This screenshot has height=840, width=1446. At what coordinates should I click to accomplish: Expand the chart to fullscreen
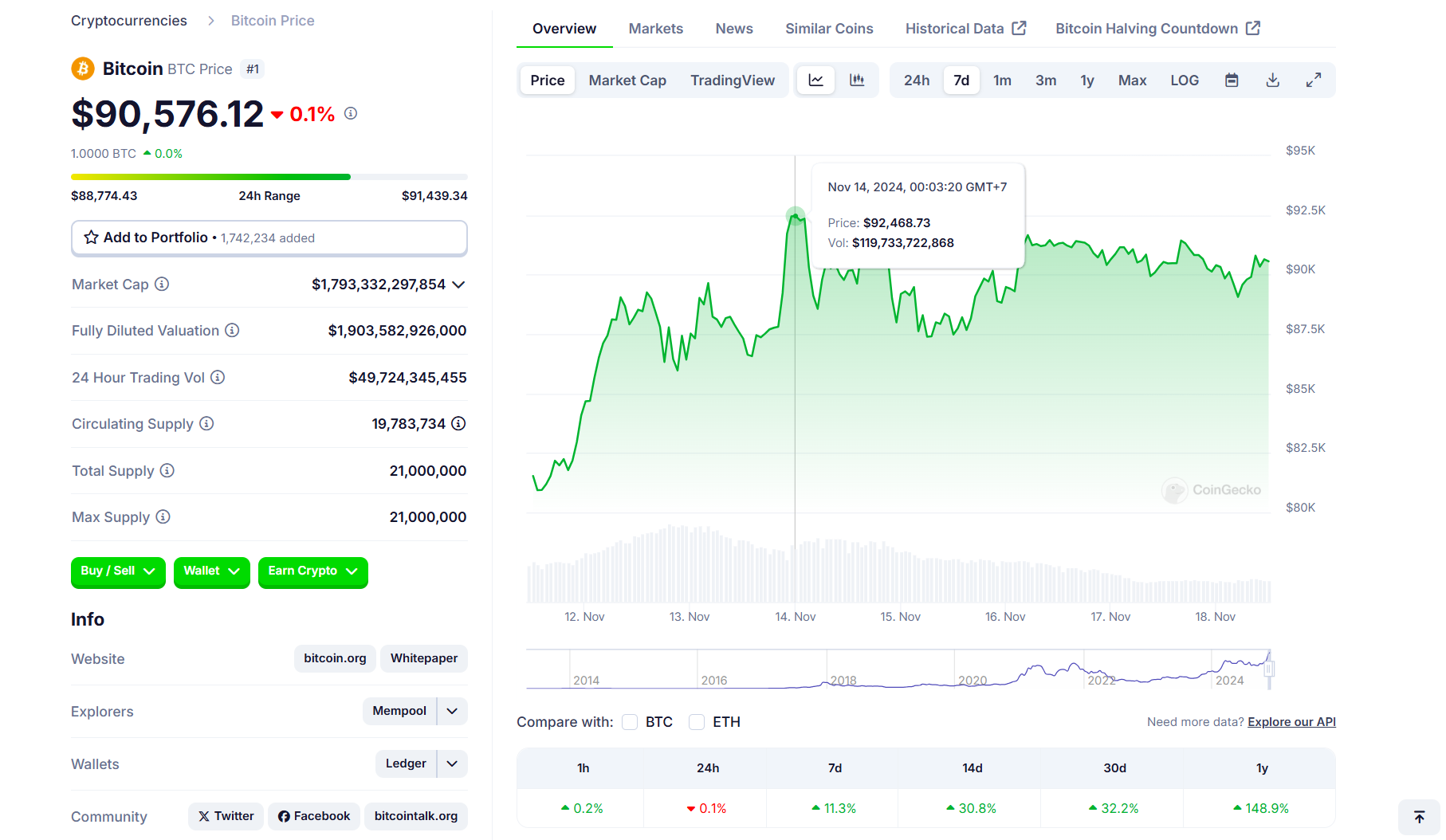click(x=1314, y=80)
